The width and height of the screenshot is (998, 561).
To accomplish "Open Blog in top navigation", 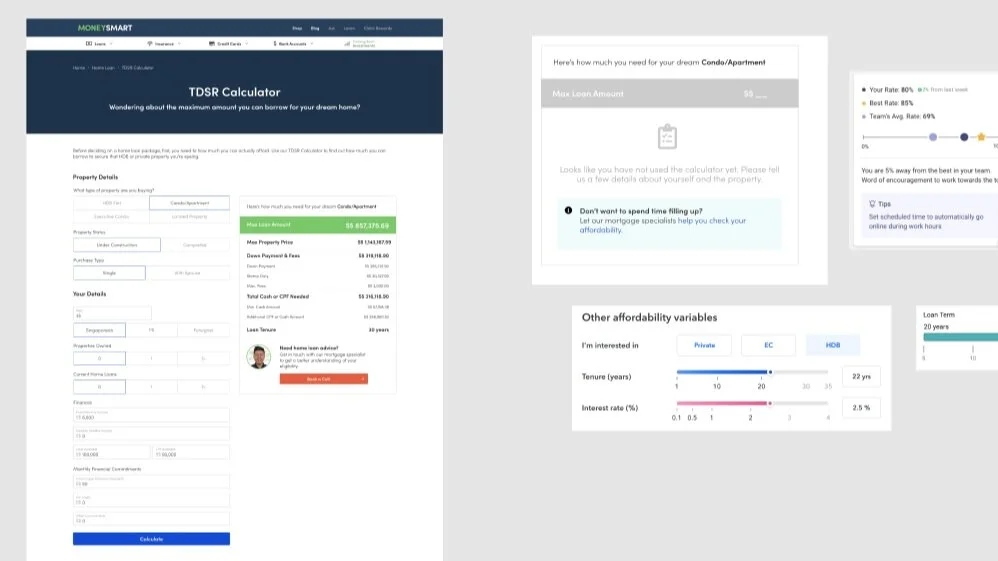I will (315, 28).
